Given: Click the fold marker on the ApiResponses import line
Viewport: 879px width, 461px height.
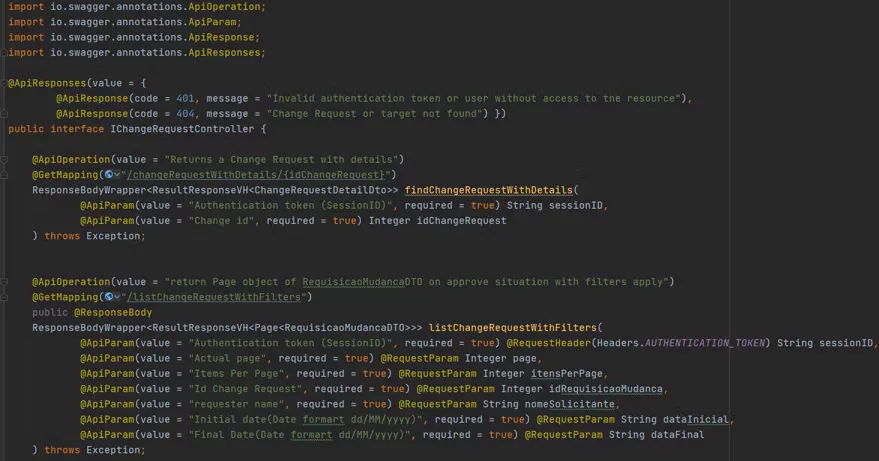Looking at the screenshot, I should point(4,53).
